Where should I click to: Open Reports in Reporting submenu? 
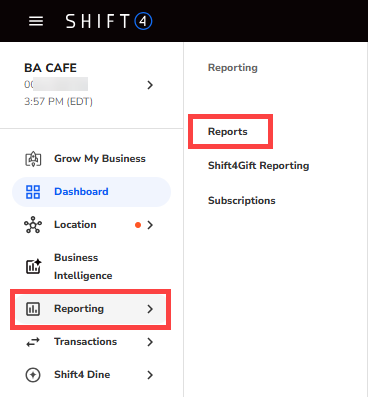(228, 132)
